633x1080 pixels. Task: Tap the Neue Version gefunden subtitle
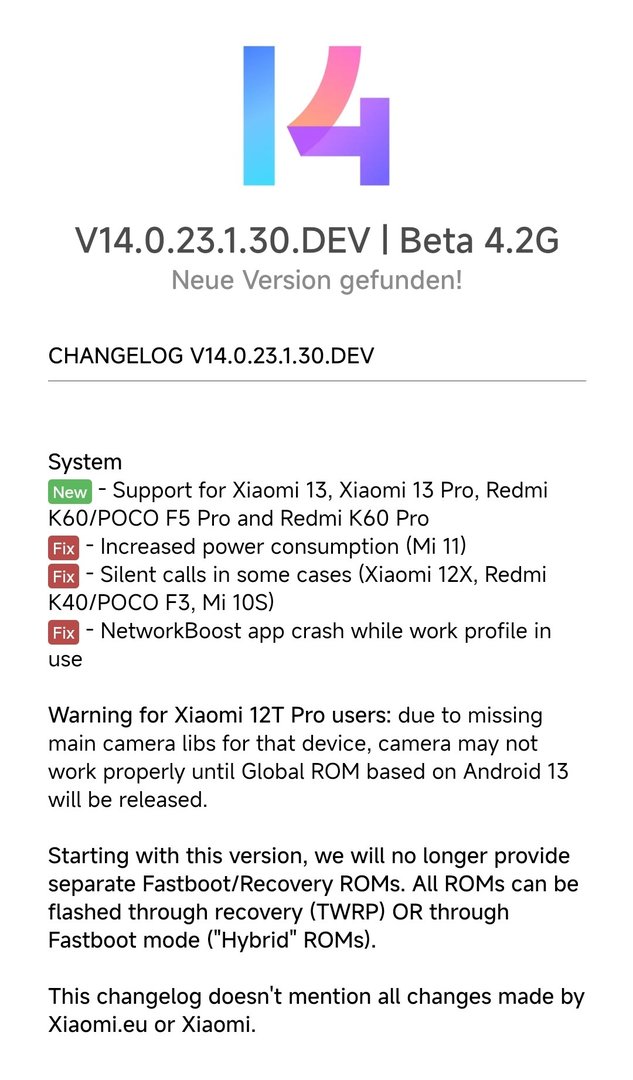pyautogui.click(x=316, y=280)
